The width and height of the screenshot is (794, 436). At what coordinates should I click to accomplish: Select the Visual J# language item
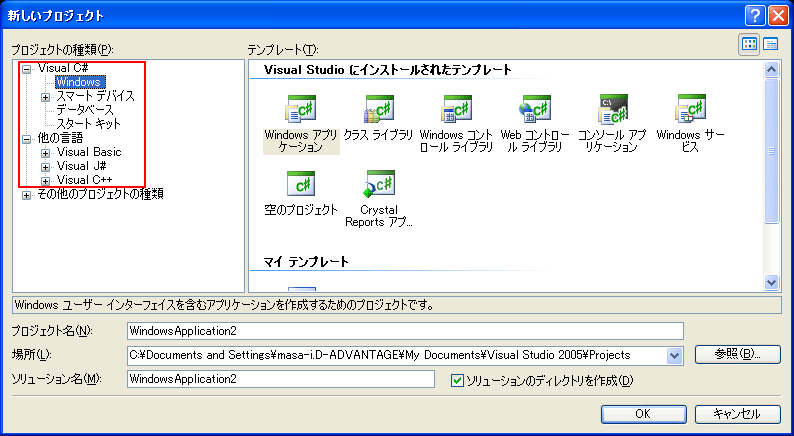coord(81,166)
